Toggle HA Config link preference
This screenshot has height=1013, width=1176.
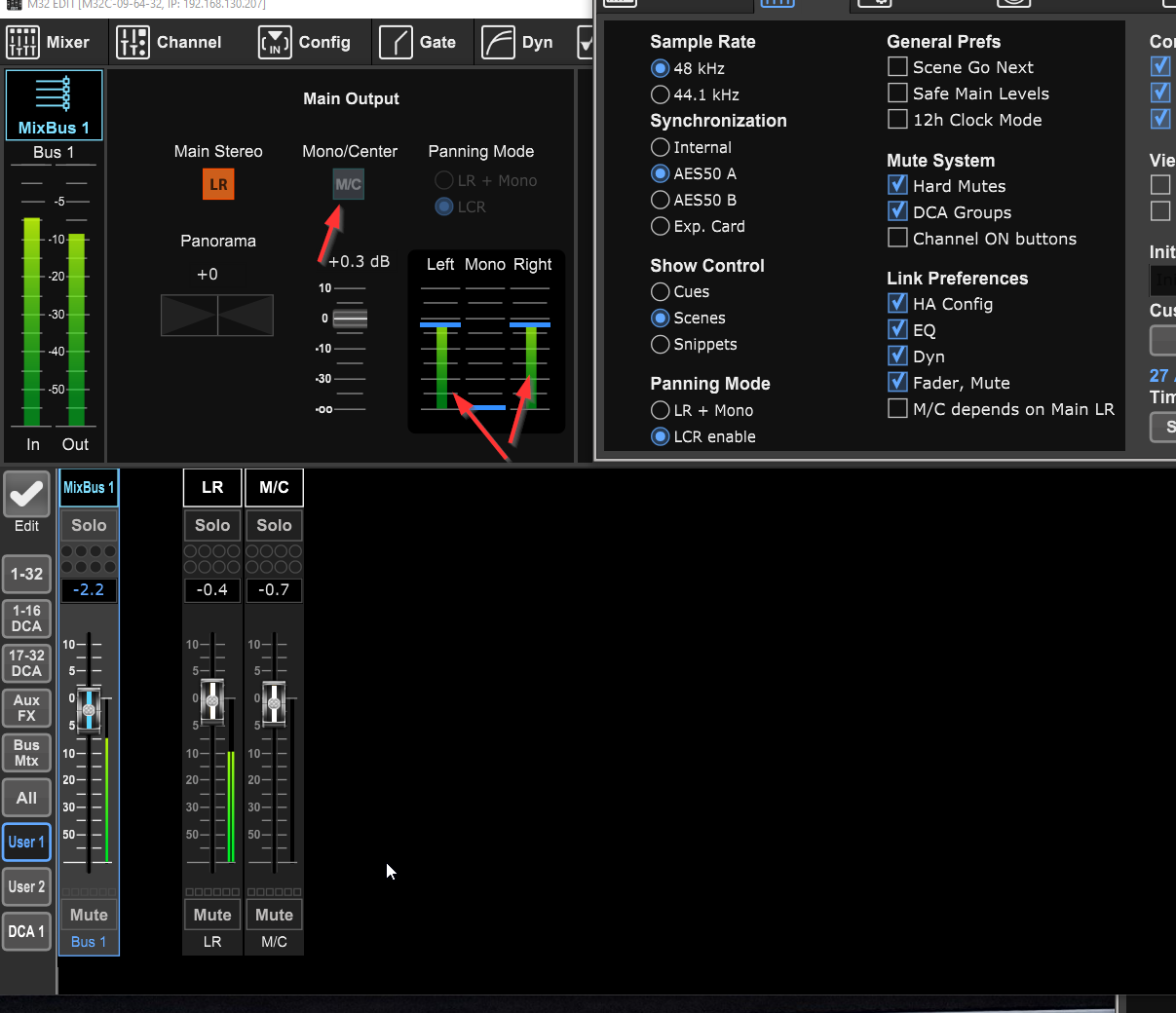pos(897,303)
